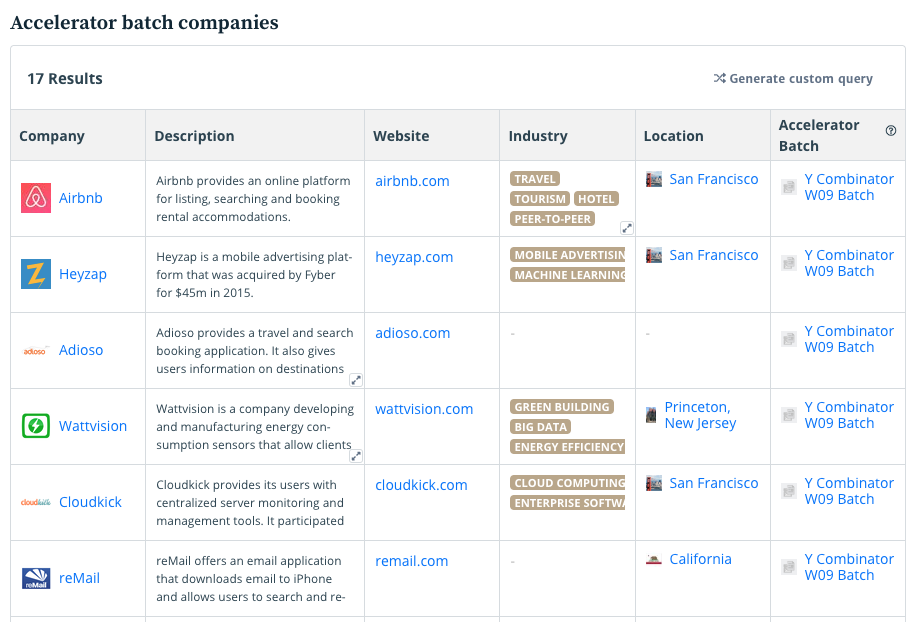Expand the Wattvision description text
The height and width of the screenshot is (622, 917).
[x=356, y=456]
